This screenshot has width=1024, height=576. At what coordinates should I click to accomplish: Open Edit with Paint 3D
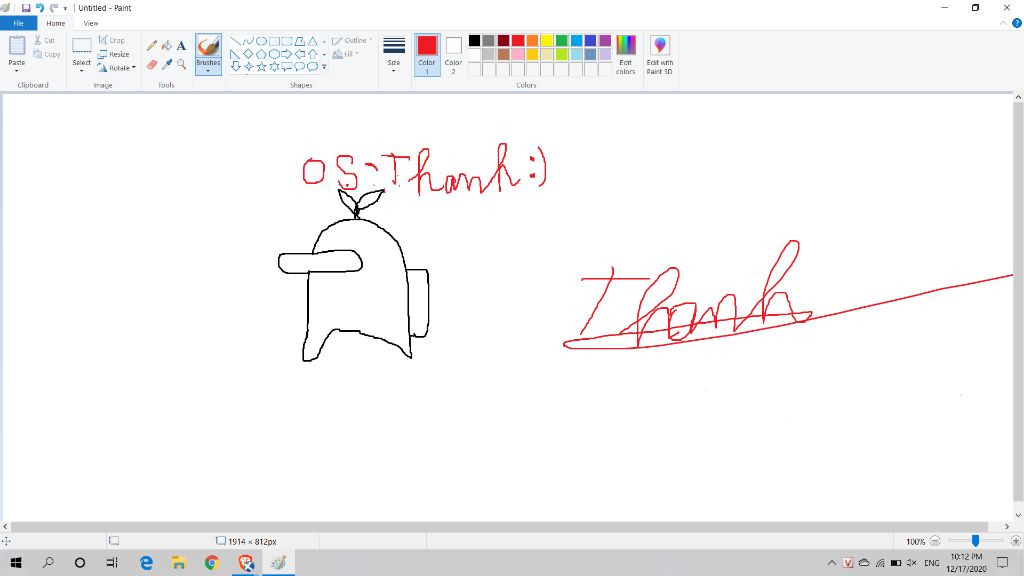660,55
